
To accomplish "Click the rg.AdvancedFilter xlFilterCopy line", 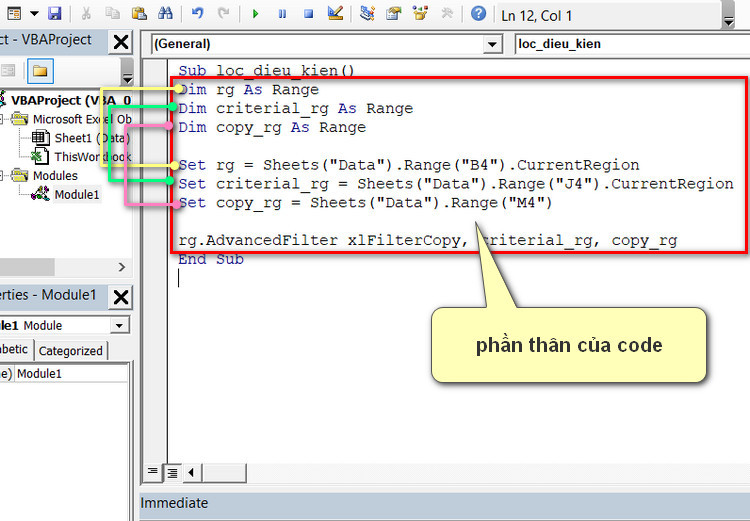I will [428, 240].
